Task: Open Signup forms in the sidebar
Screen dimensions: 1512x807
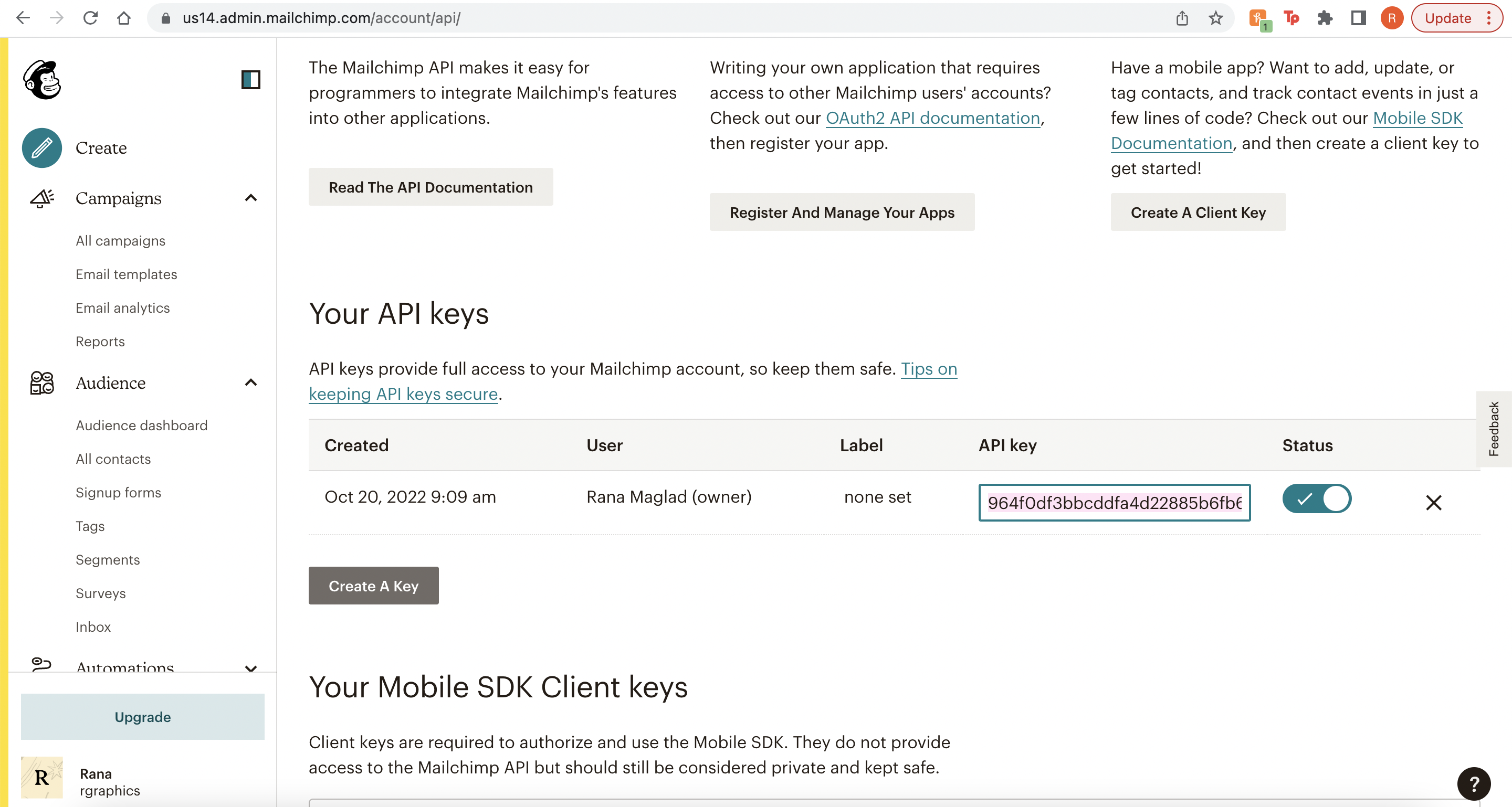Action: [119, 493]
